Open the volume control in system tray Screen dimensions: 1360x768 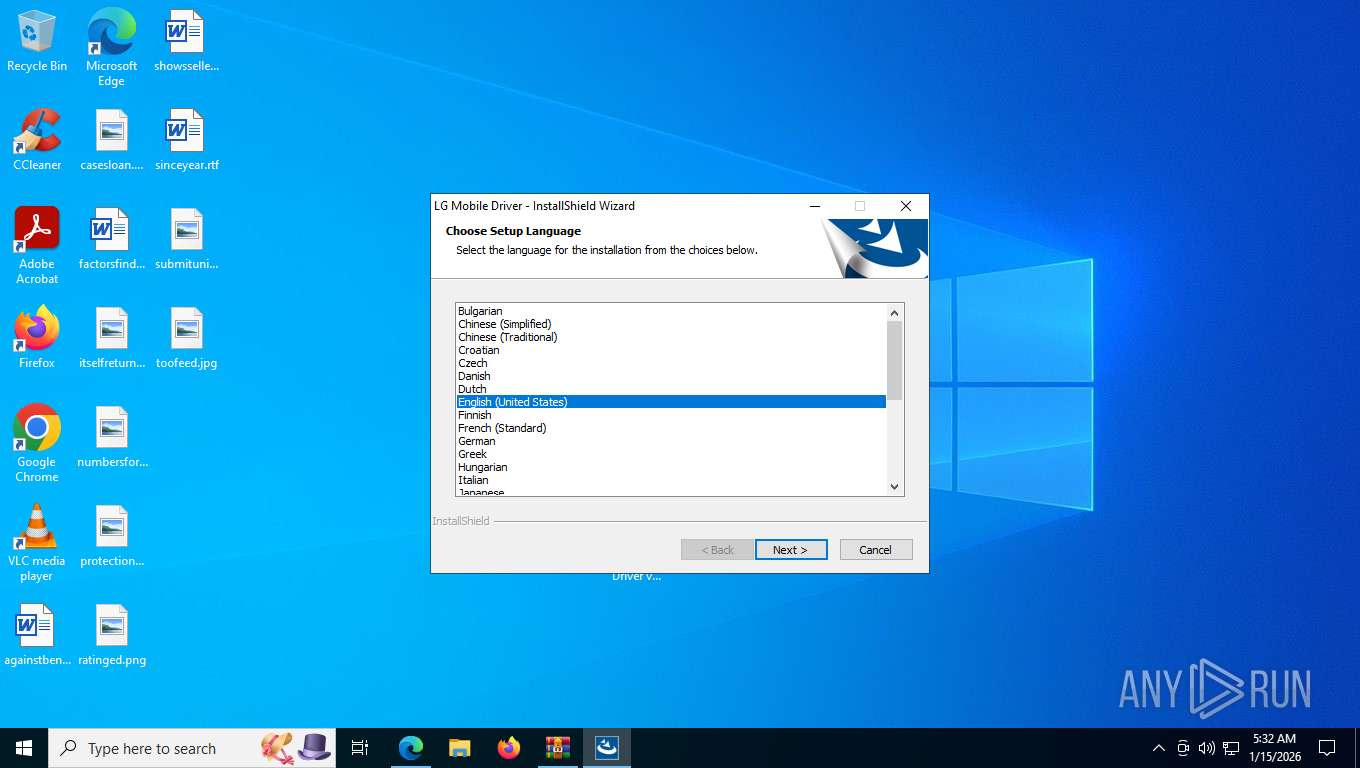(x=1207, y=748)
